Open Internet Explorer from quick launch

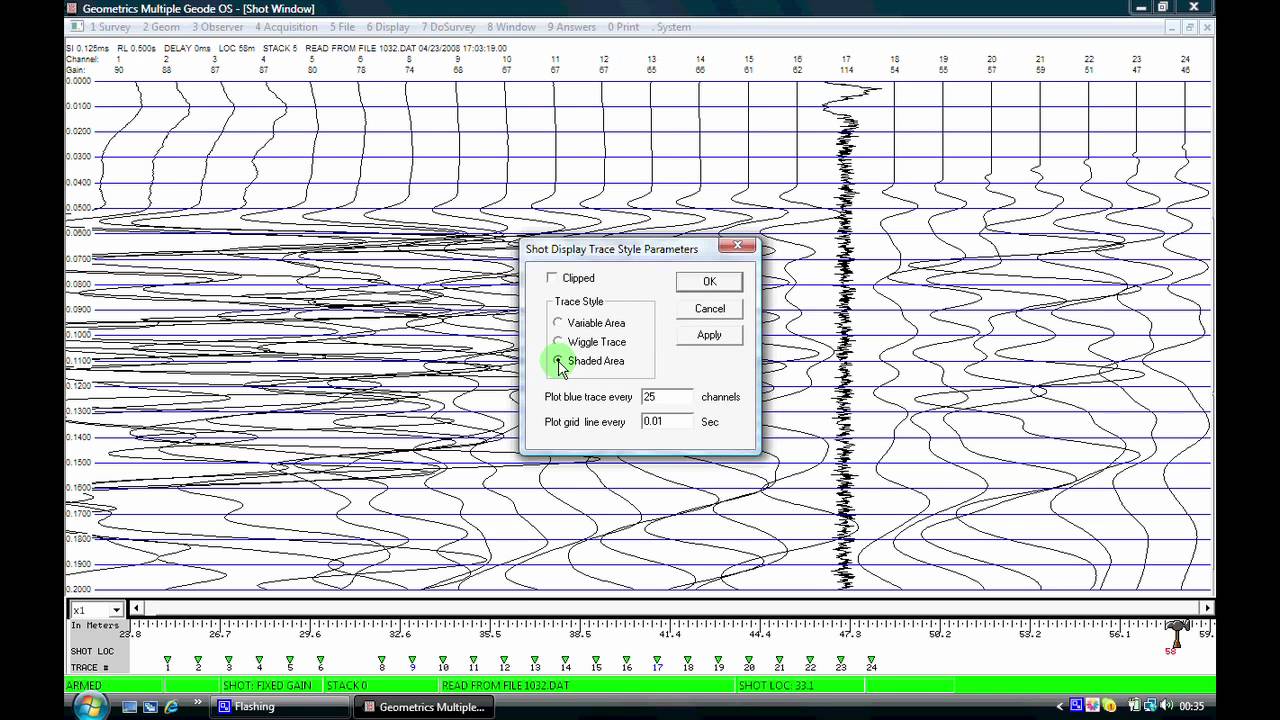click(172, 707)
